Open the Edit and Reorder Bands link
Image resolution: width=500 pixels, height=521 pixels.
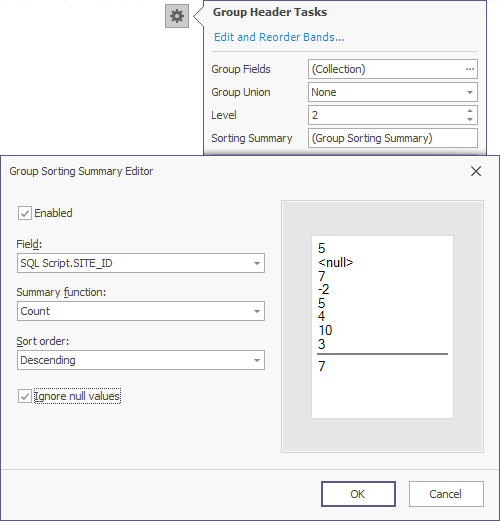(279, 37)
